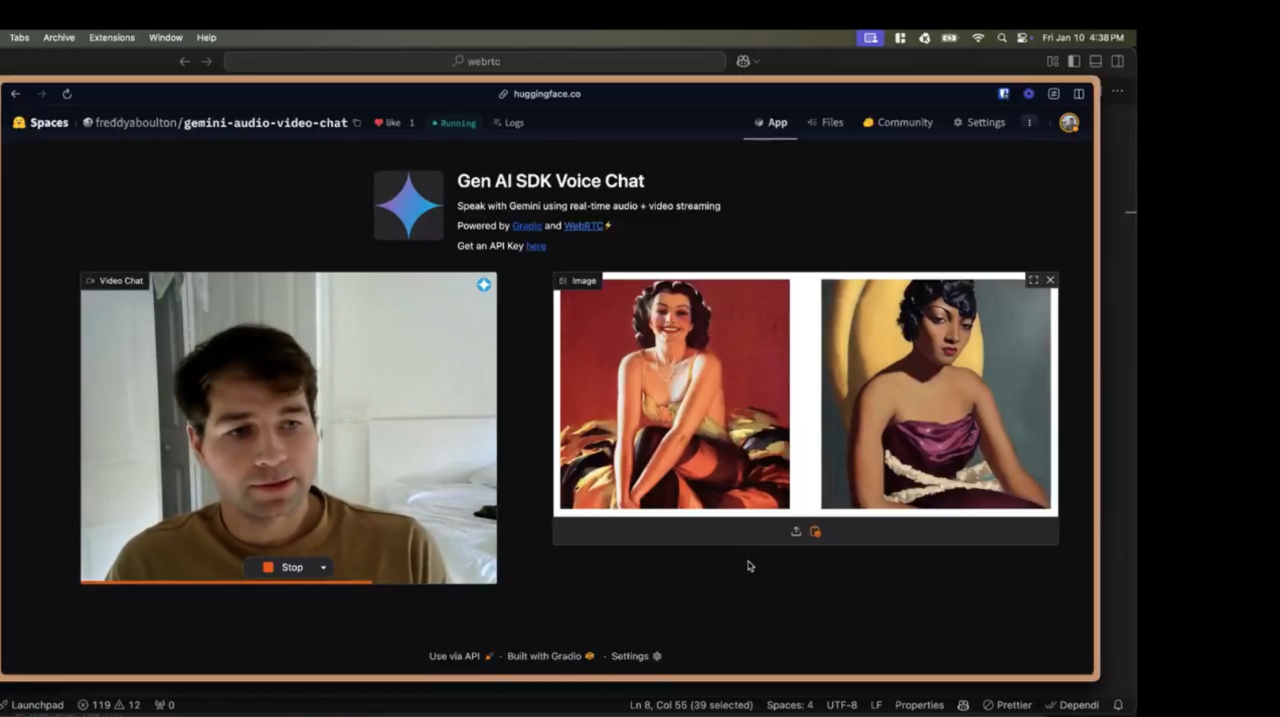This screenshot has width=1280, height=717.
Task: Click the webrtc search field
Action: pos(475,61)
